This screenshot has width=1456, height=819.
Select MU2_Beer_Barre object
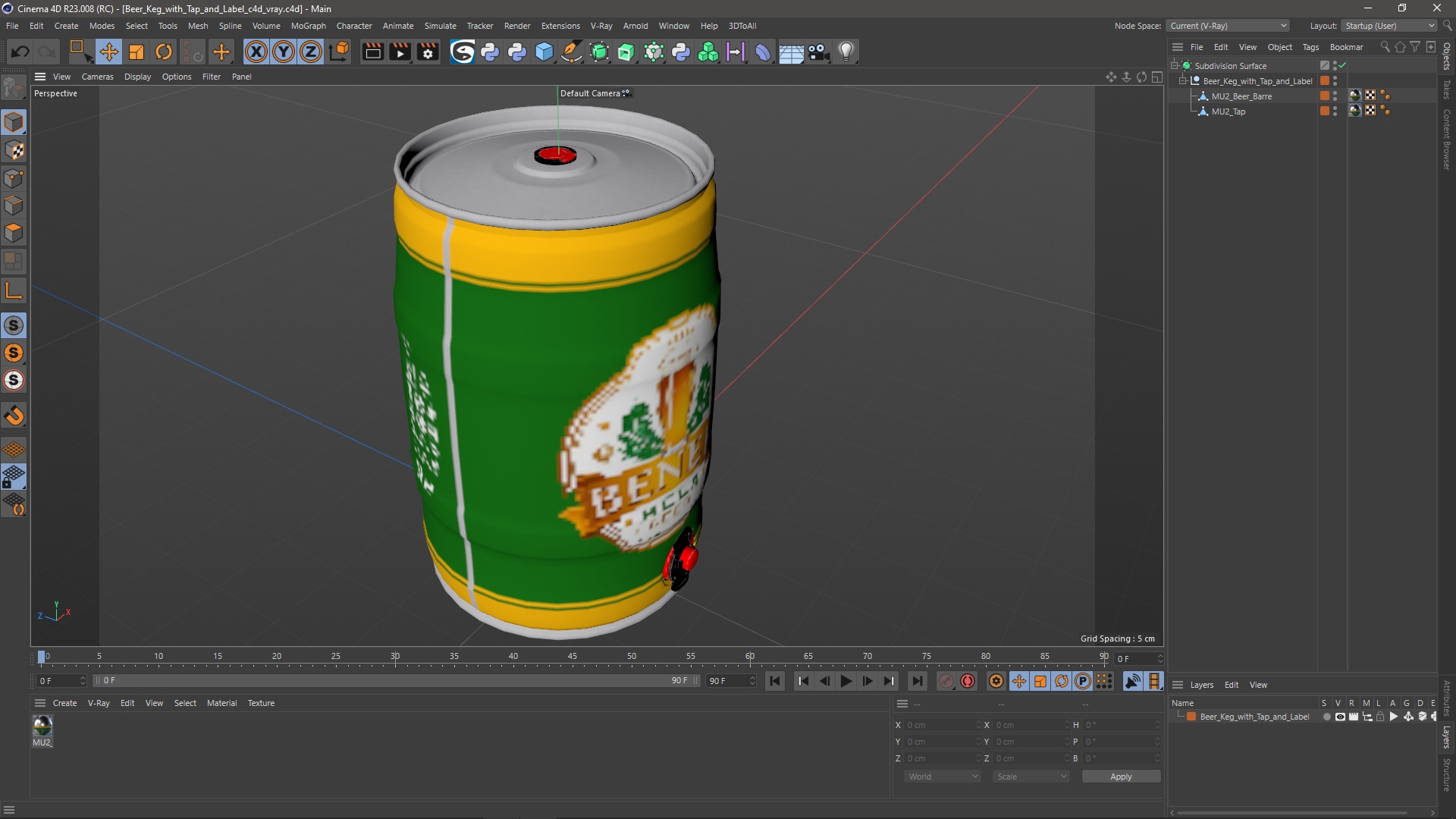(x=1241, y=96)
